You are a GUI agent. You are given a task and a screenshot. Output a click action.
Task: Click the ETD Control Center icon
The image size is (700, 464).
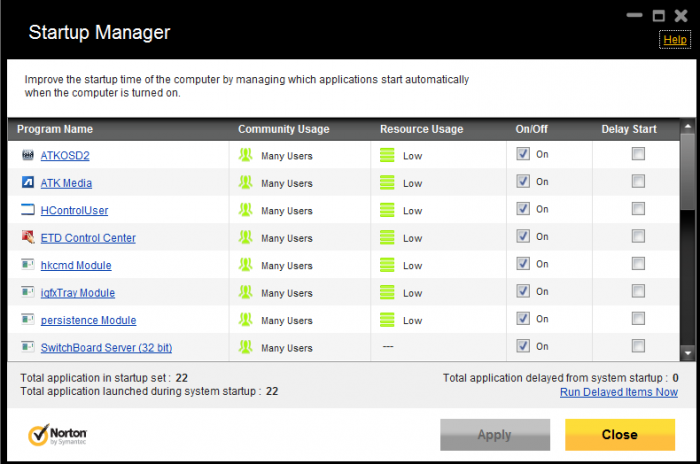pyautogui.click(x=28, y=238)
